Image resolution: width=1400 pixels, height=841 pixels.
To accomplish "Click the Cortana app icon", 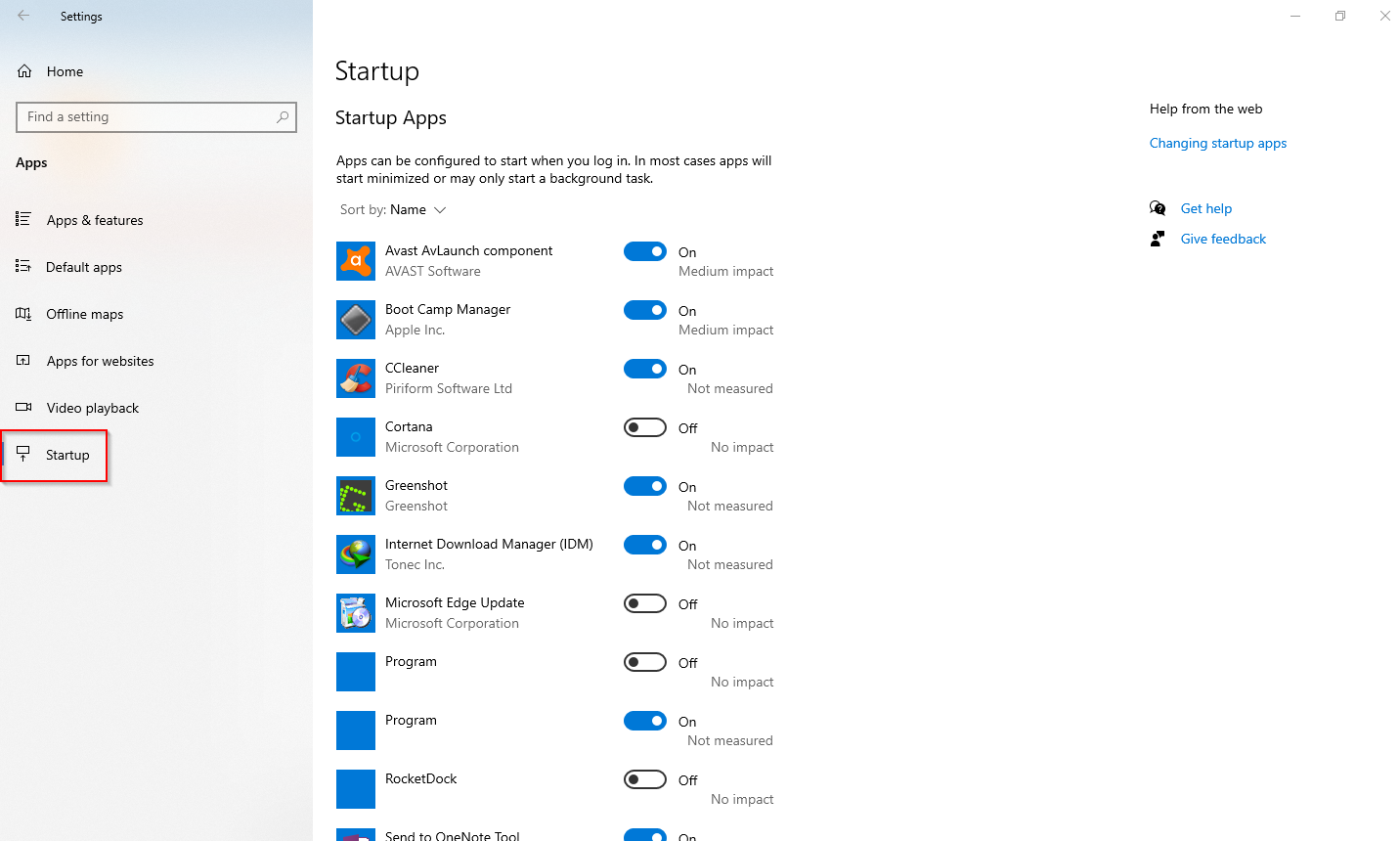I will [356, 437].
